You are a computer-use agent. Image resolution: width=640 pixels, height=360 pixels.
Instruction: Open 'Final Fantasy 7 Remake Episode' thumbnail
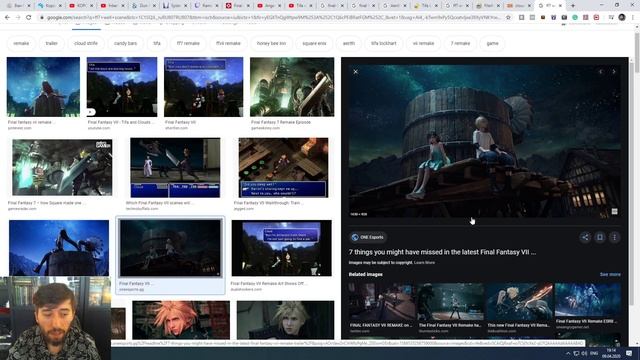point(292,87)
